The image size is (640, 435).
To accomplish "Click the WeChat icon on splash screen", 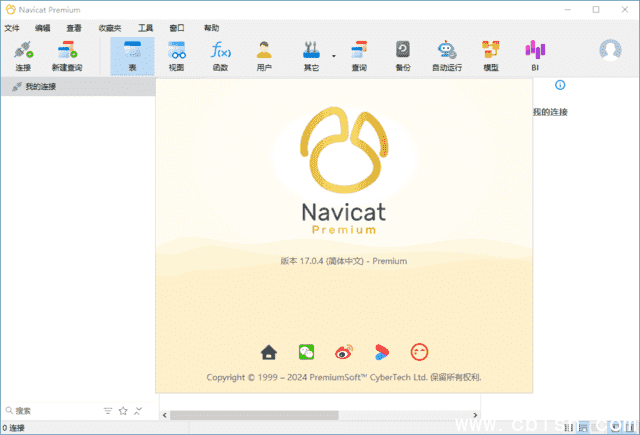I will pyautogui.click(x=306, y=352).
